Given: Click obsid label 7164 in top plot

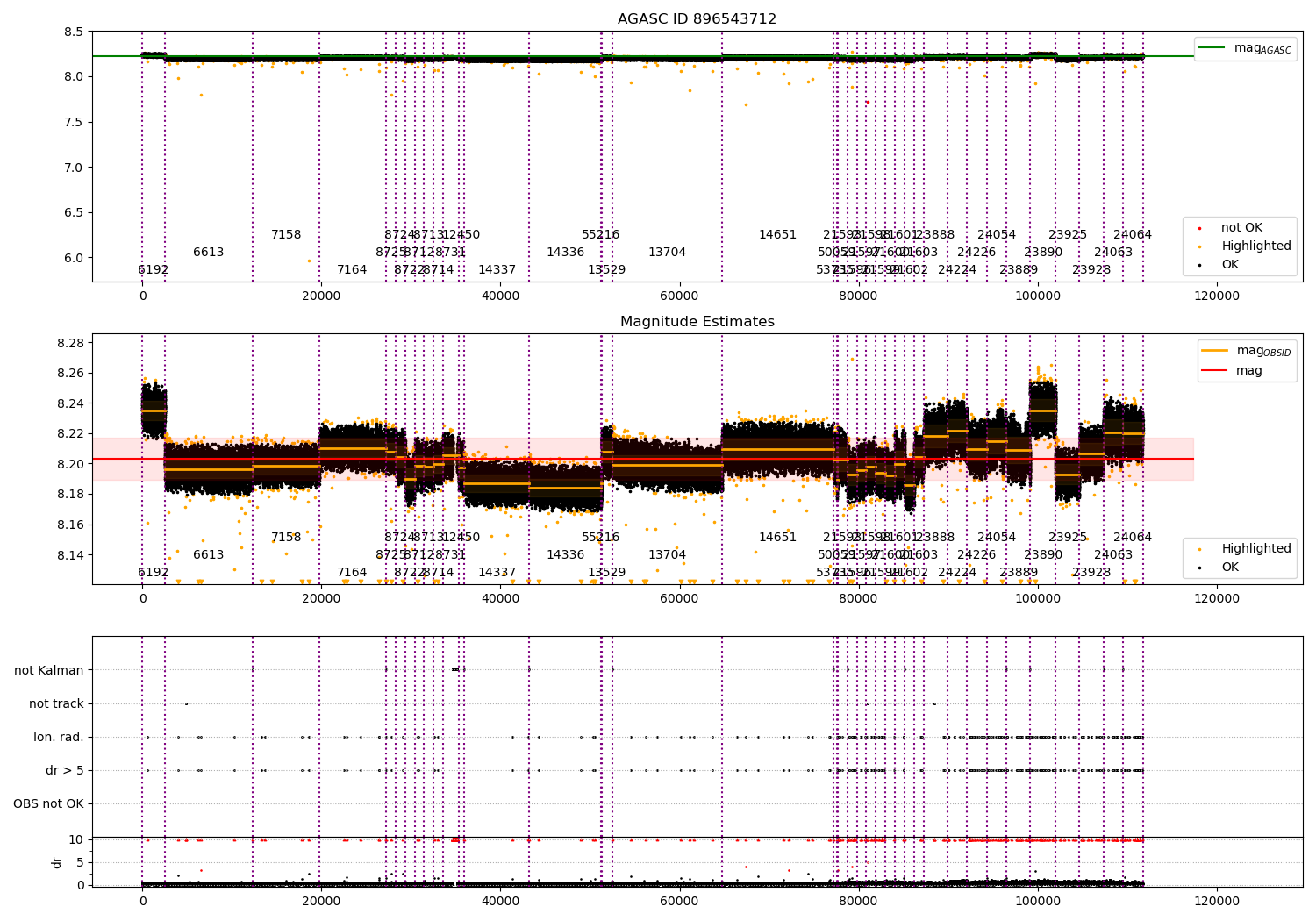Looking at the screenshot, I should [352, 270].
